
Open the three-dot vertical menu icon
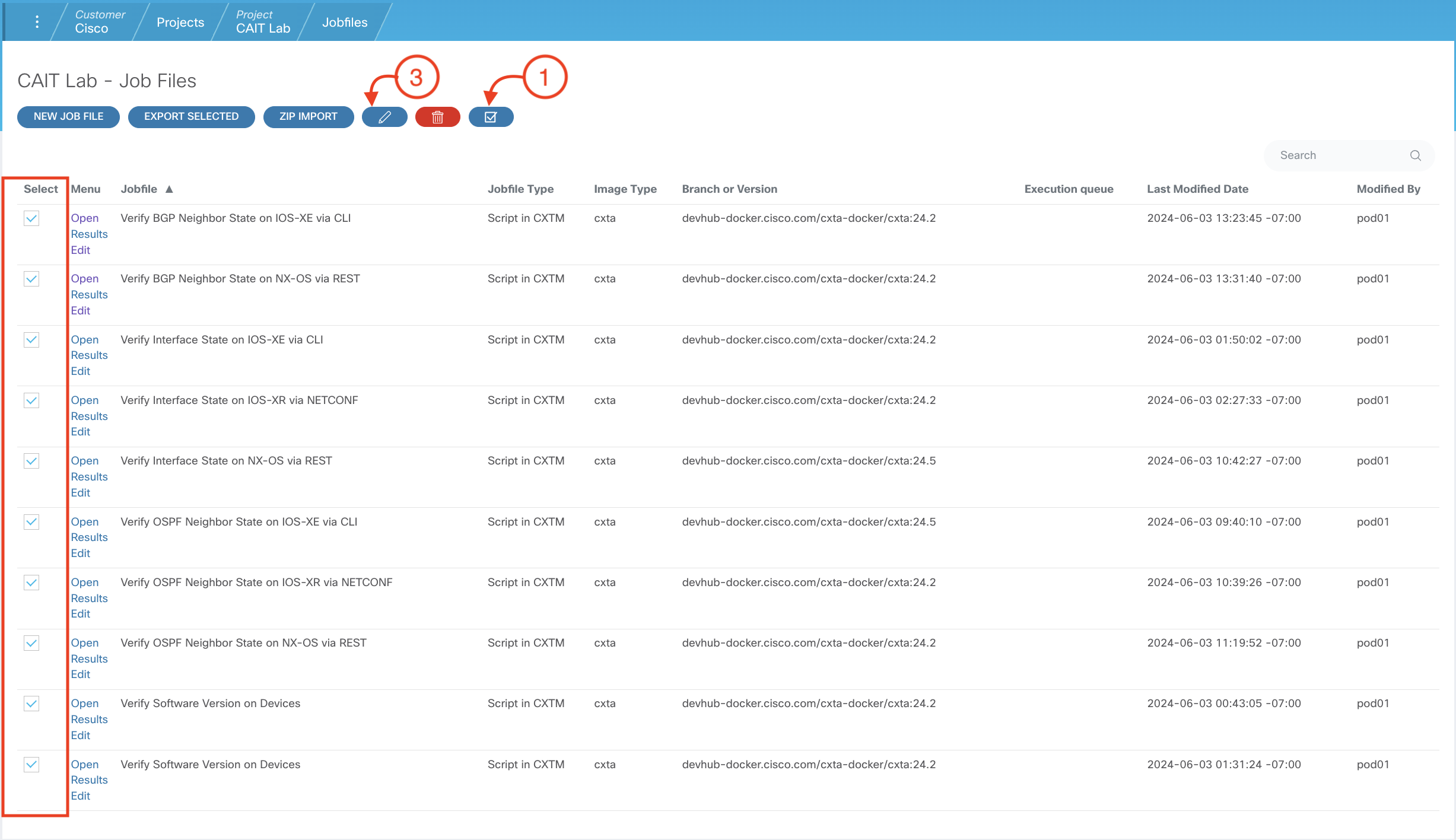(x=37, y=22)
